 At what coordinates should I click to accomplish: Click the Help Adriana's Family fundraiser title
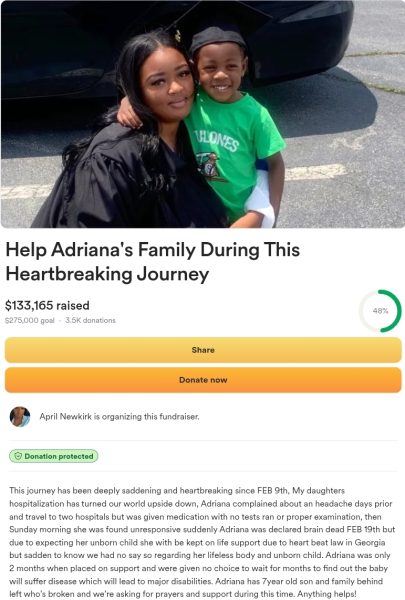pyautogui.click(x=152, y=262)
